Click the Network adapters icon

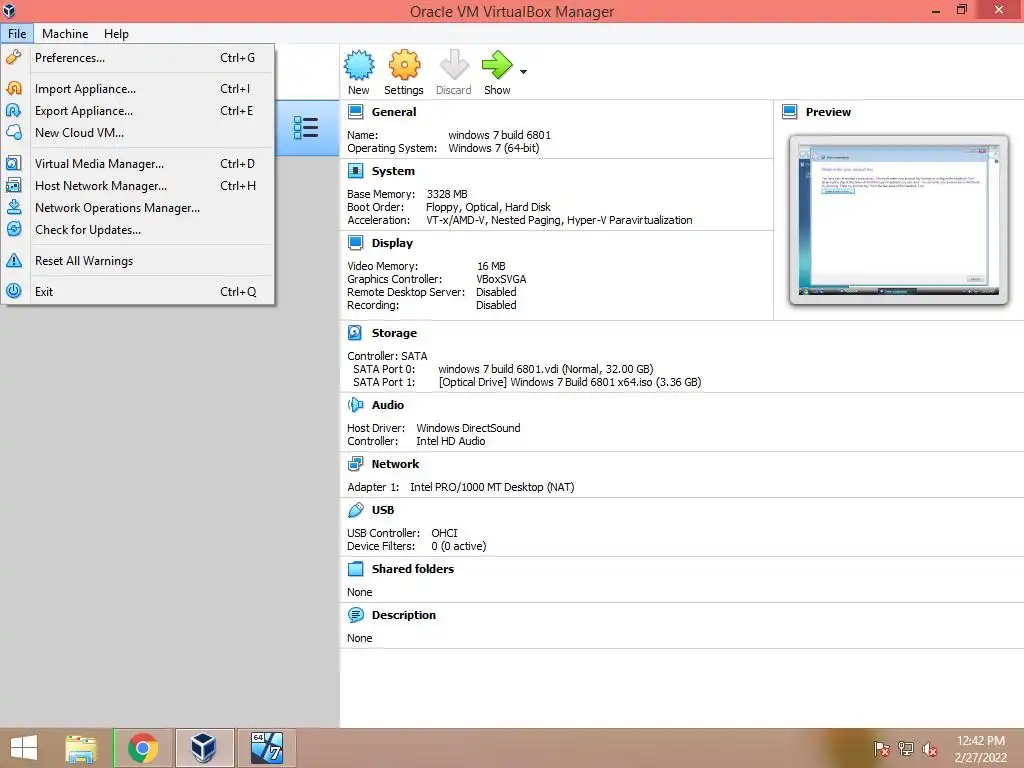(355, 464)
